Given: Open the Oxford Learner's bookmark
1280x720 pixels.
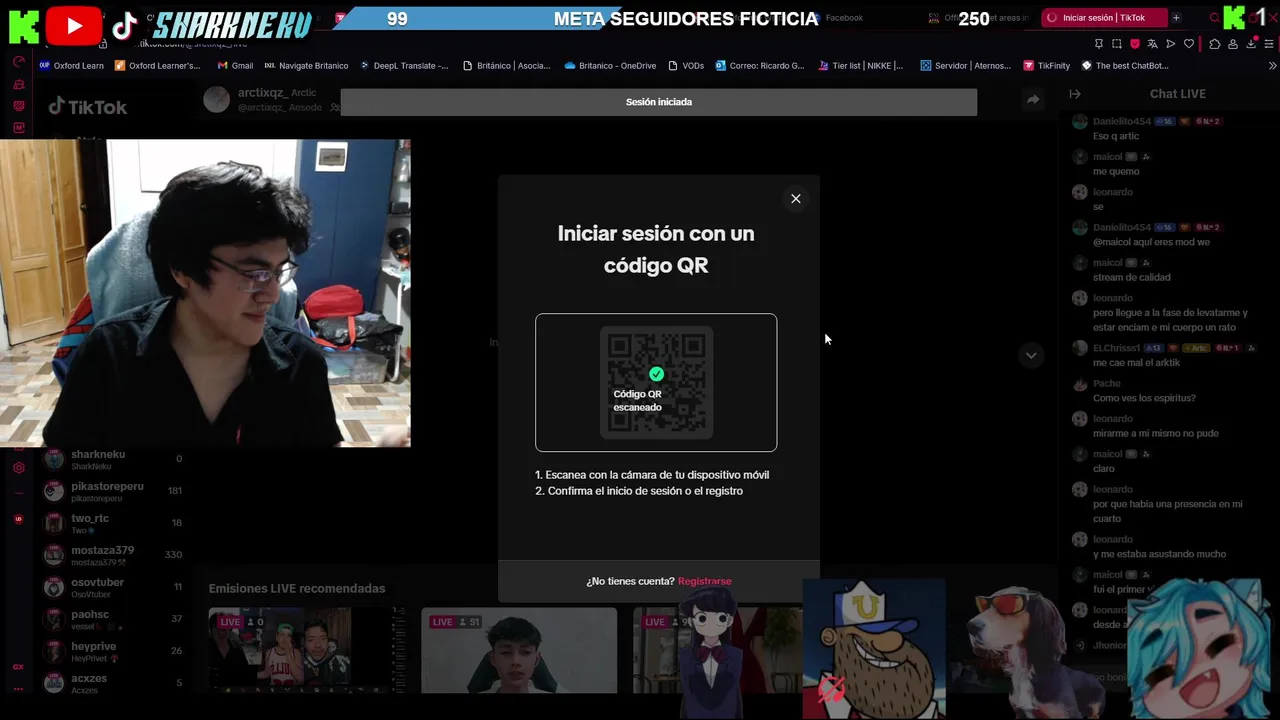Looking at the screenshot, I should (157, 66).
